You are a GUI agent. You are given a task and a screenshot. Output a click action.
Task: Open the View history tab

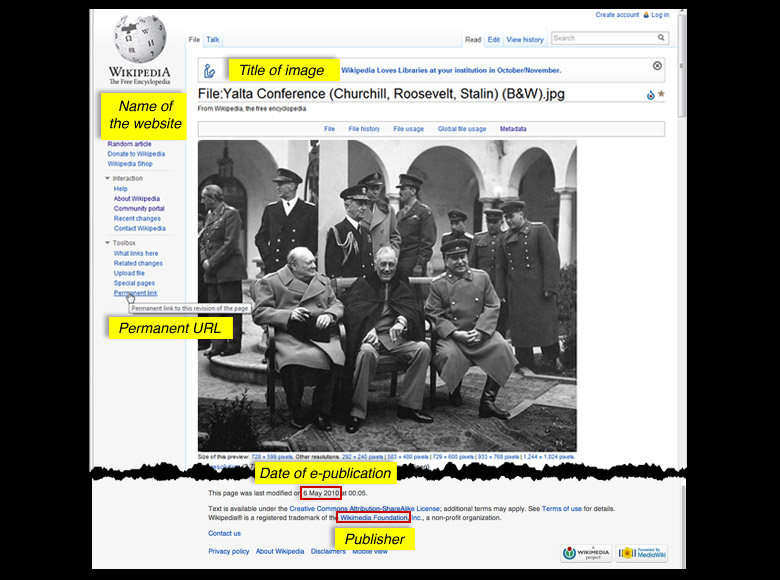click(525, 40)
